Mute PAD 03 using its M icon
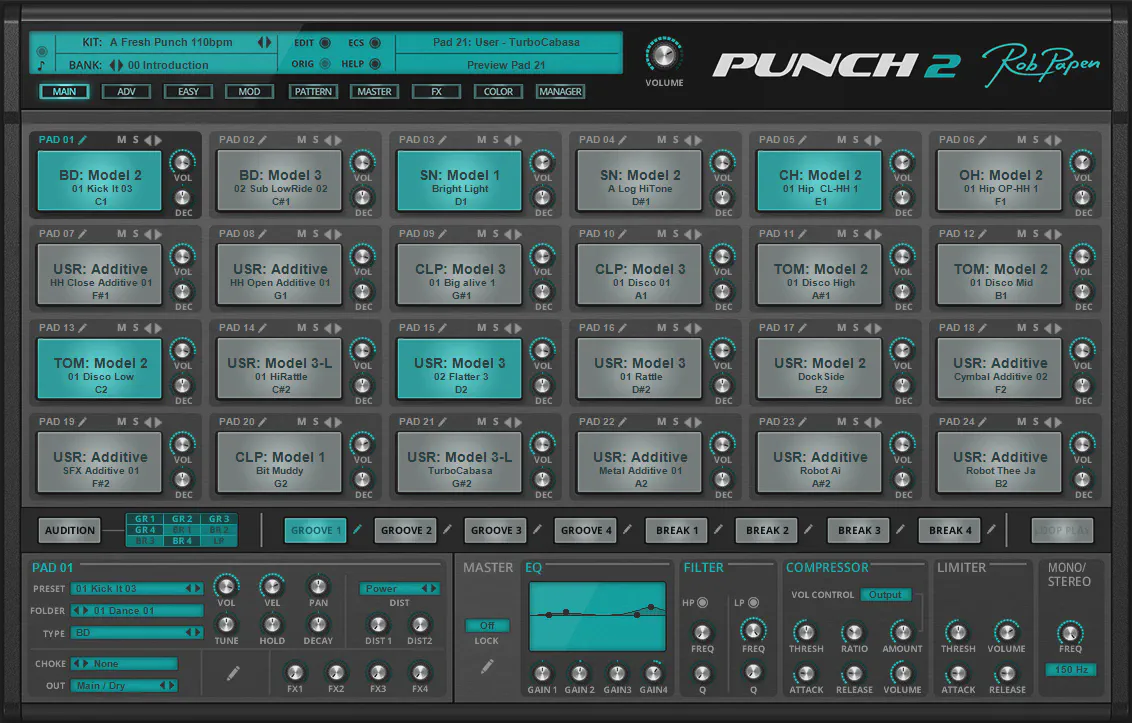This screenshot has width=1132, height=723. tap(481, 140)
